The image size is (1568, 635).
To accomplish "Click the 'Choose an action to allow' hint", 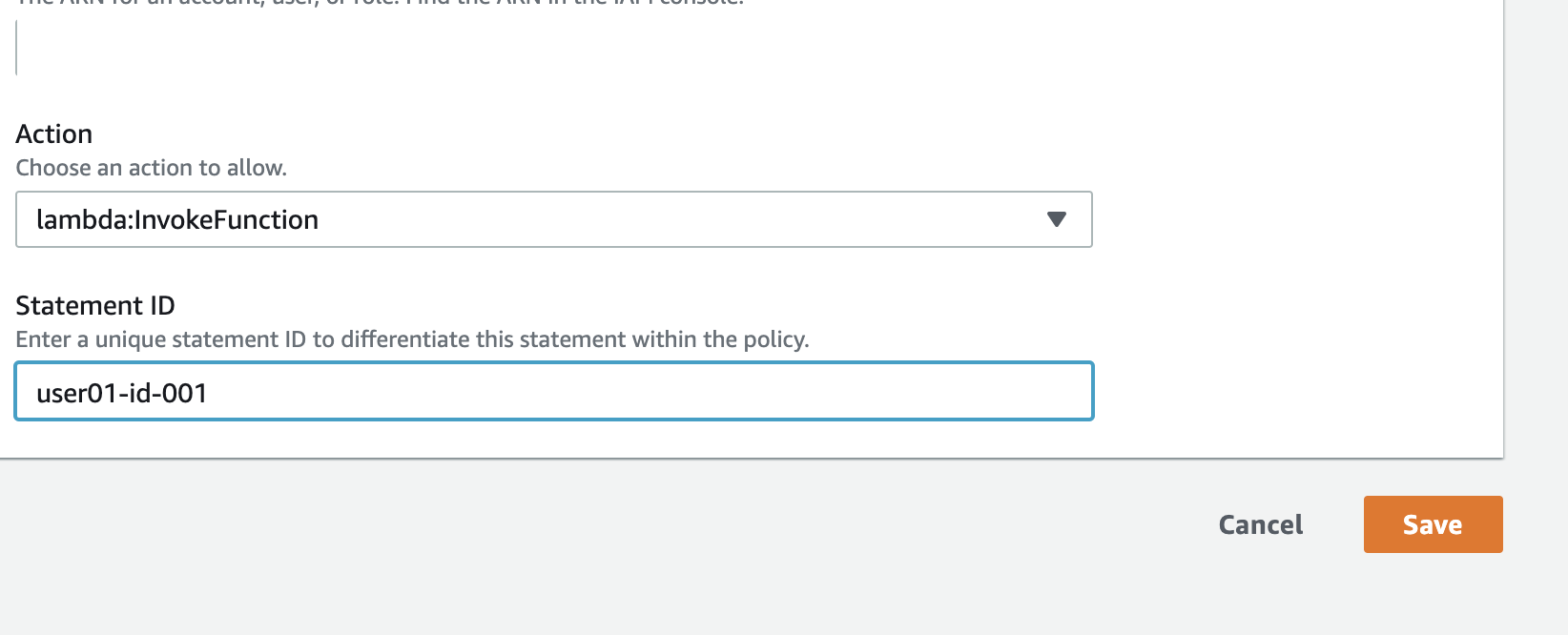I will pos(151,168).
